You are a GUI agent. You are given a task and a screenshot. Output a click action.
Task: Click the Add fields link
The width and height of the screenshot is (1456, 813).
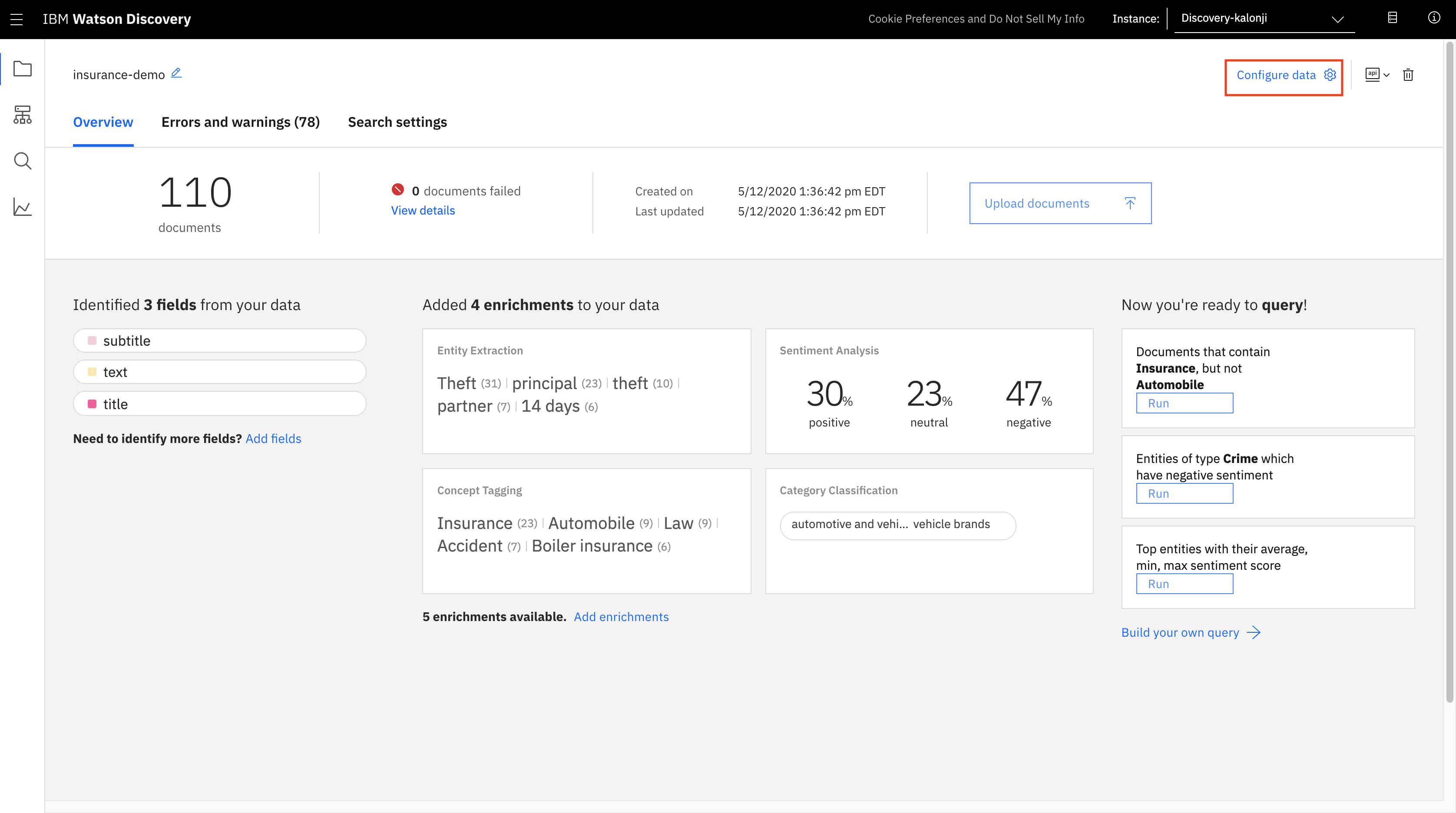(273, 439)
